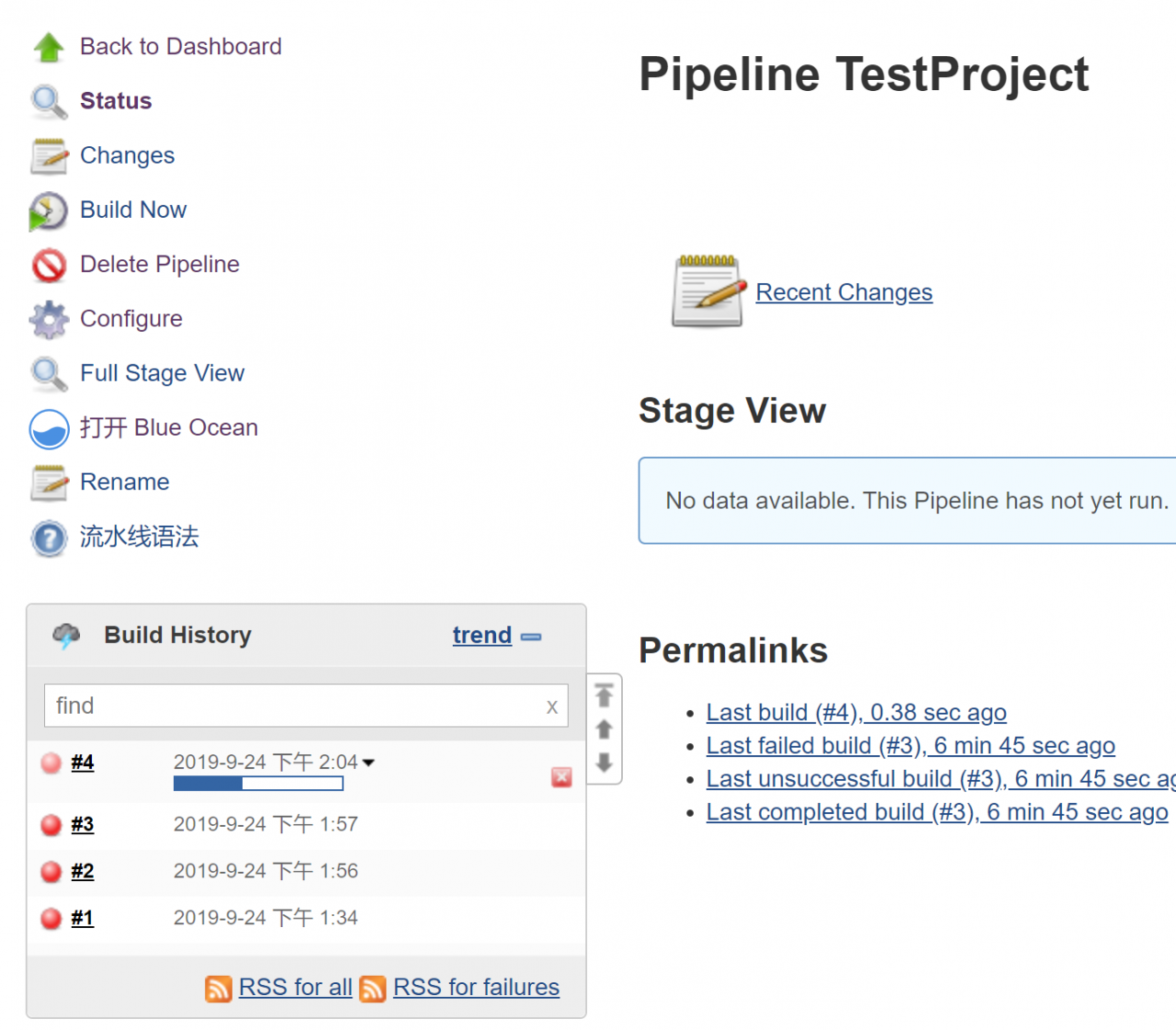Click the Configure gear icon
Viewport: 1176px width, 1030px height.
(49, 319)
